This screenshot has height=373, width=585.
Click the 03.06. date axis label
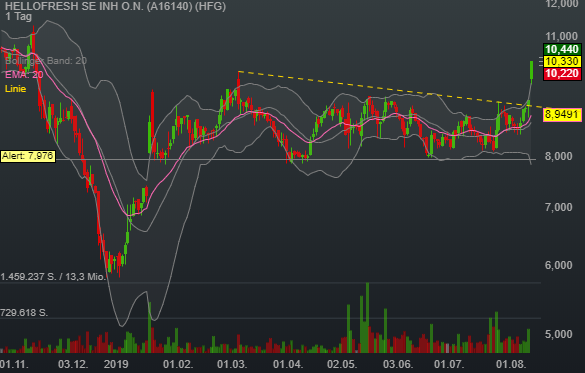(x=398, y=364)
